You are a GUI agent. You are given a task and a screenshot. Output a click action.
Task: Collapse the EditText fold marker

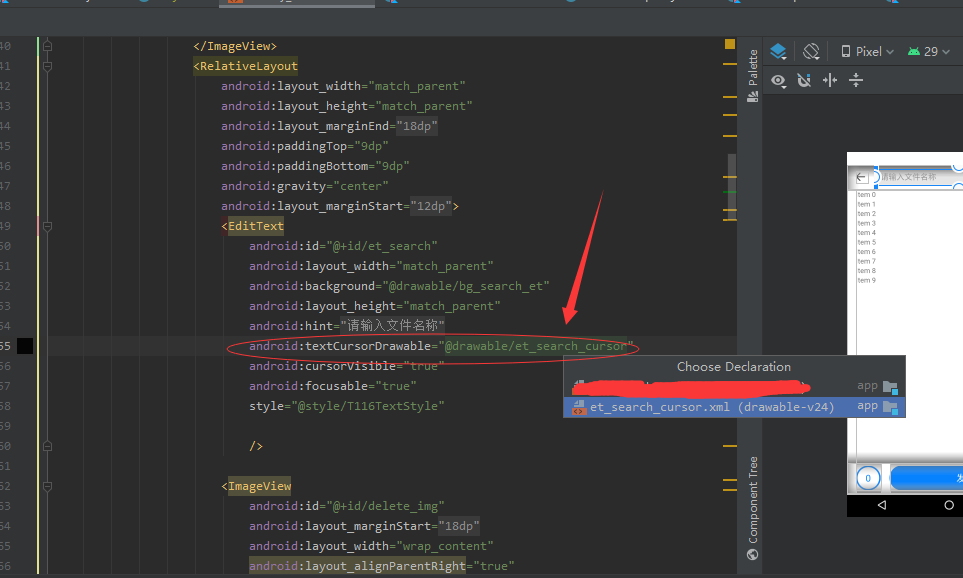click(47, 226)
